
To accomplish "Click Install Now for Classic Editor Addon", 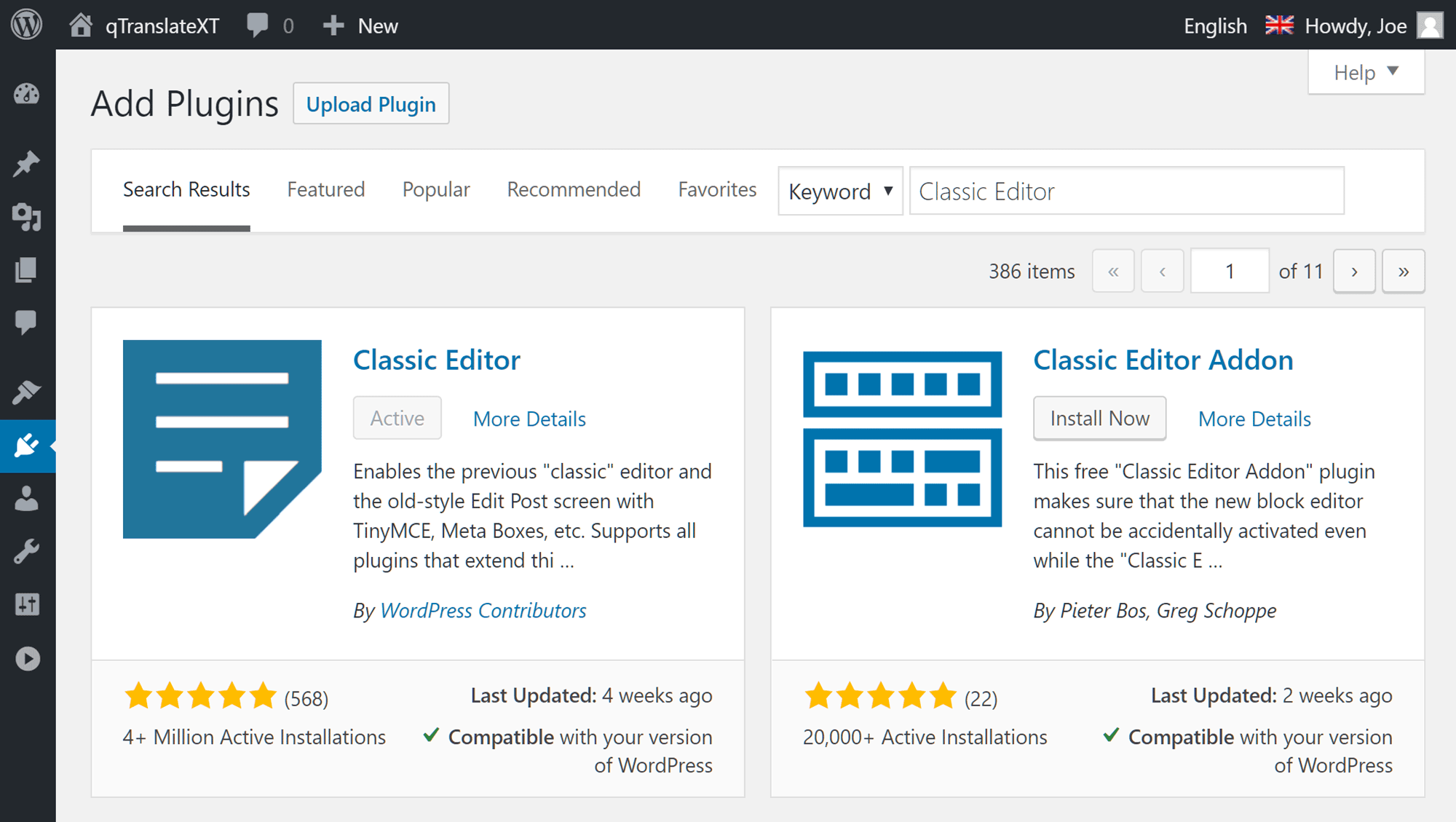I will tap(1098, 418).
